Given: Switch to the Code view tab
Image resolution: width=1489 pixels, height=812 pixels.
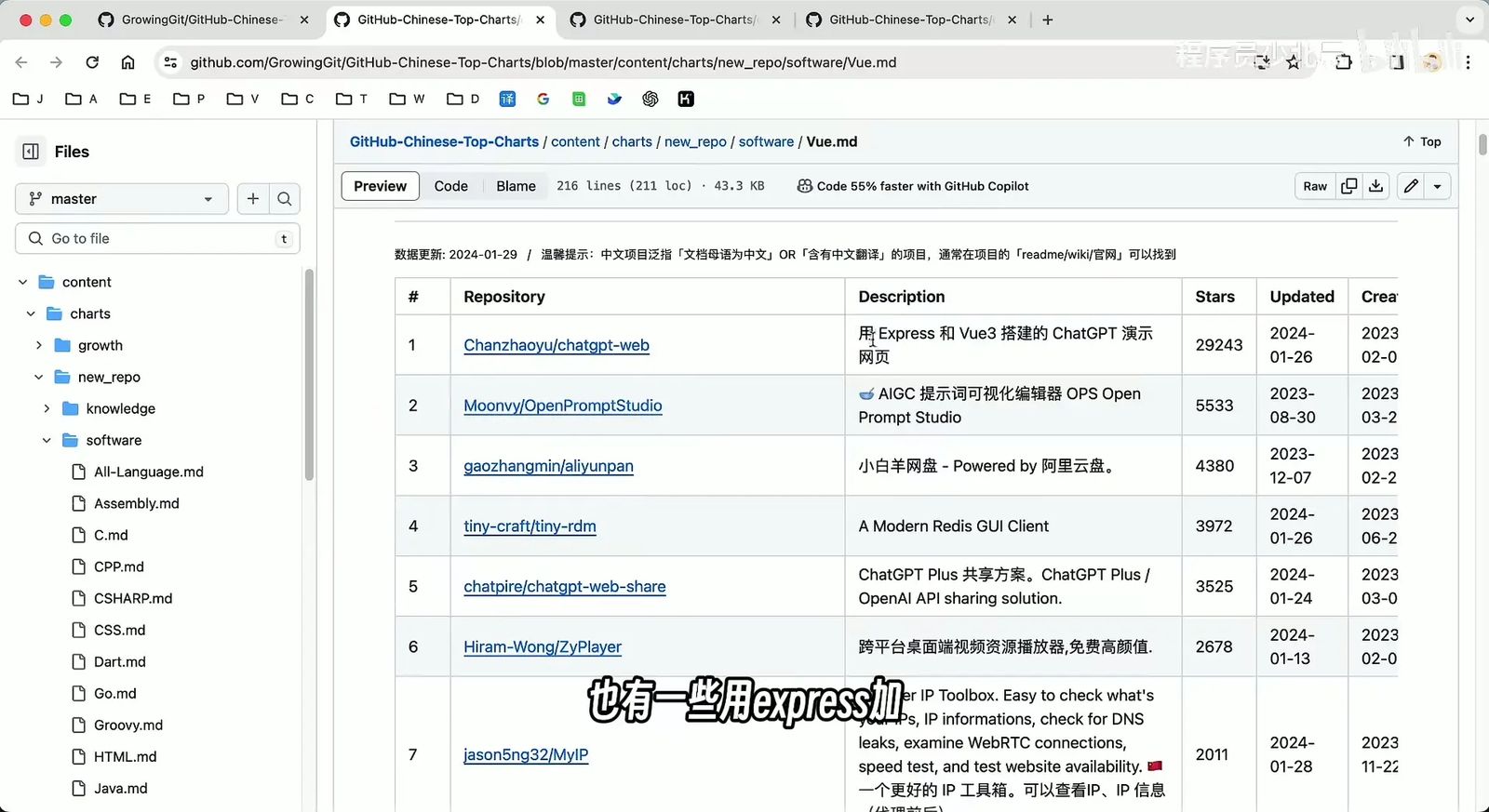Looking at the screenshot, I should [x=450, y=186].
